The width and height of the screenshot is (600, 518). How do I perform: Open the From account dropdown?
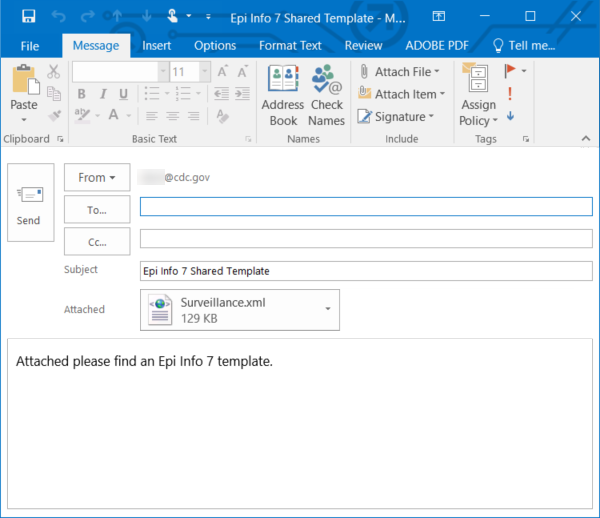[97, 177]
